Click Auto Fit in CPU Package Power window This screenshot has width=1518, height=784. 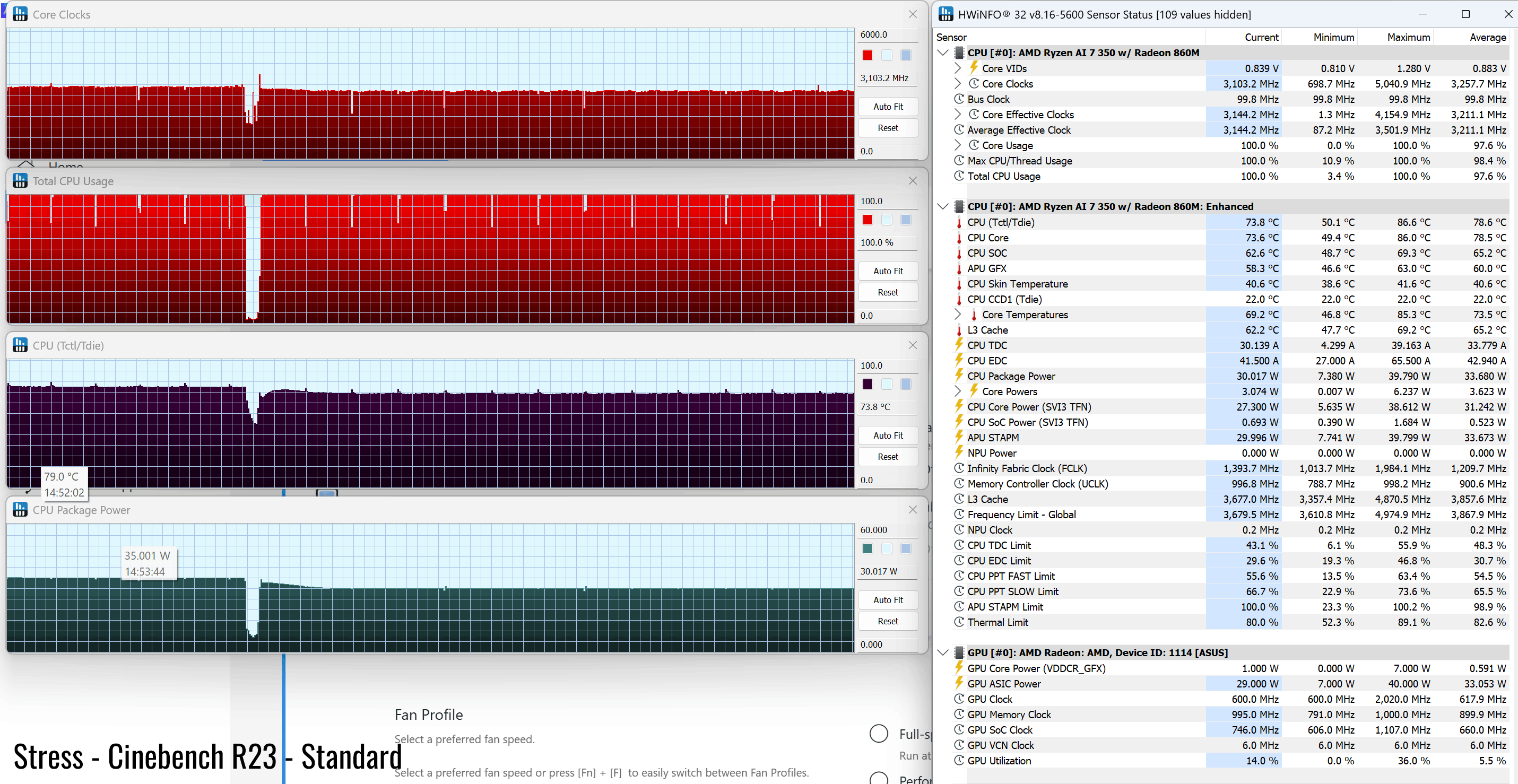click(888, 599)
